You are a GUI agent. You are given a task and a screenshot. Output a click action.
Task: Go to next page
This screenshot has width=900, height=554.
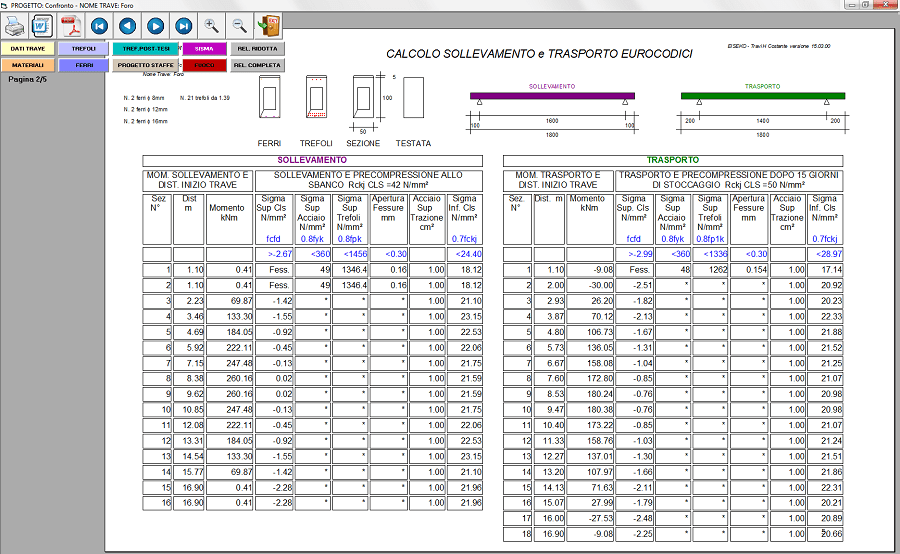(x=155, y=26)
